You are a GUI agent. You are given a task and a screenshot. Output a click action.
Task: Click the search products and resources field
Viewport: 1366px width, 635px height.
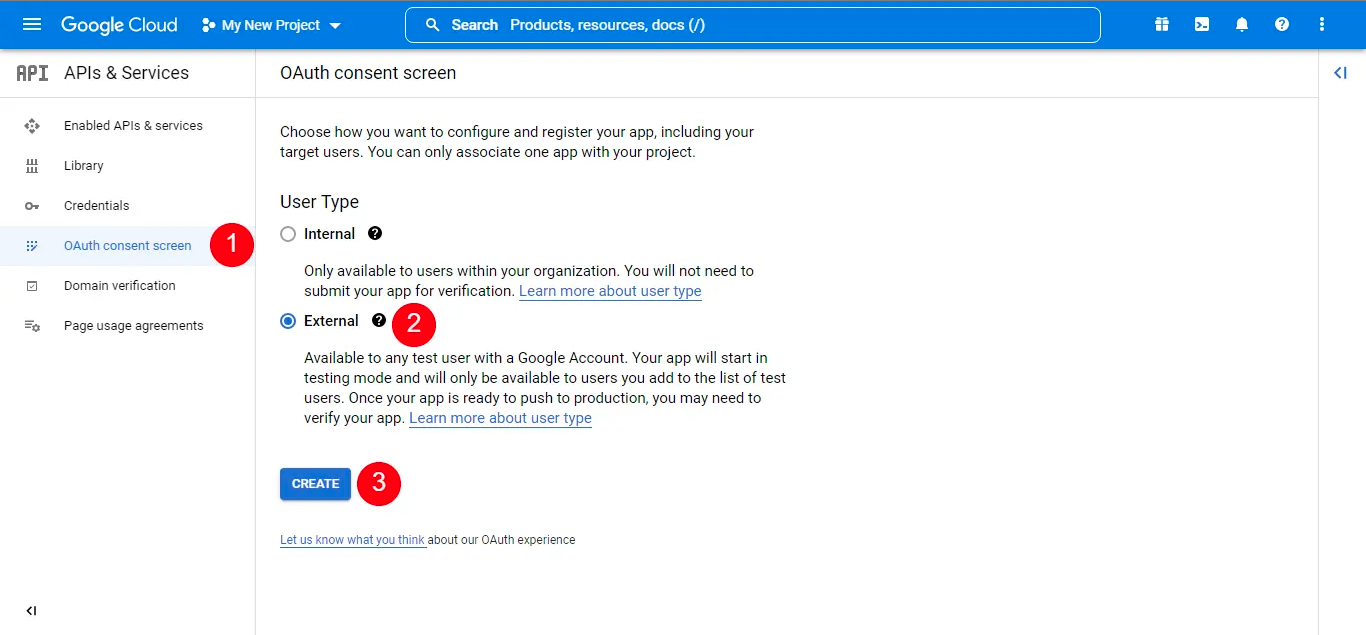752,24
